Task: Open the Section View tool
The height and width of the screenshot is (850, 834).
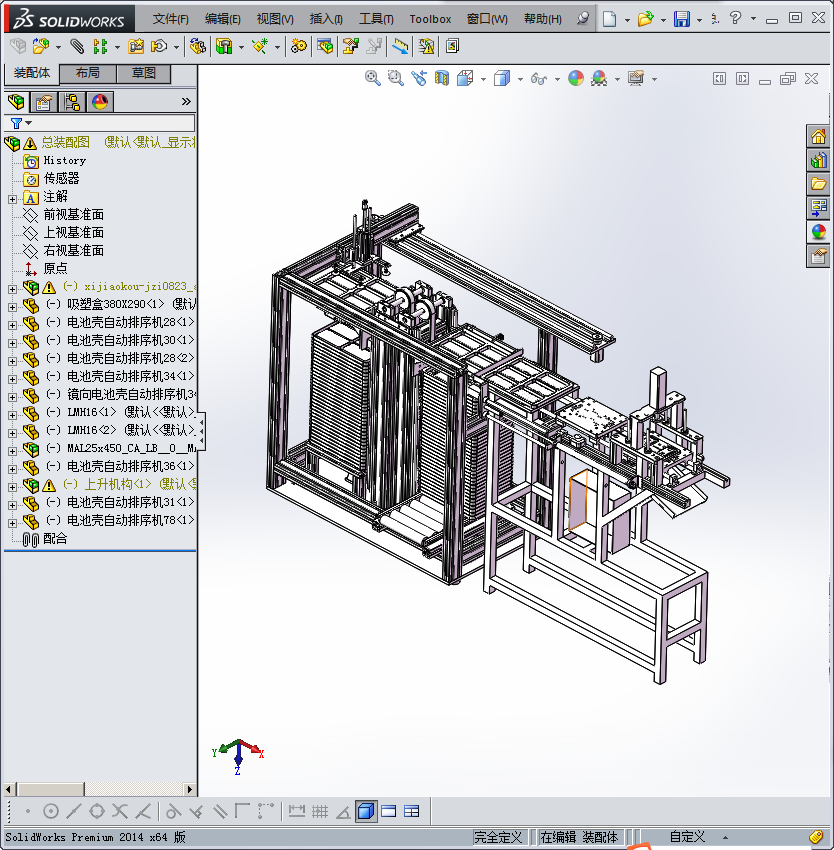Action: (x=442, y=78)
